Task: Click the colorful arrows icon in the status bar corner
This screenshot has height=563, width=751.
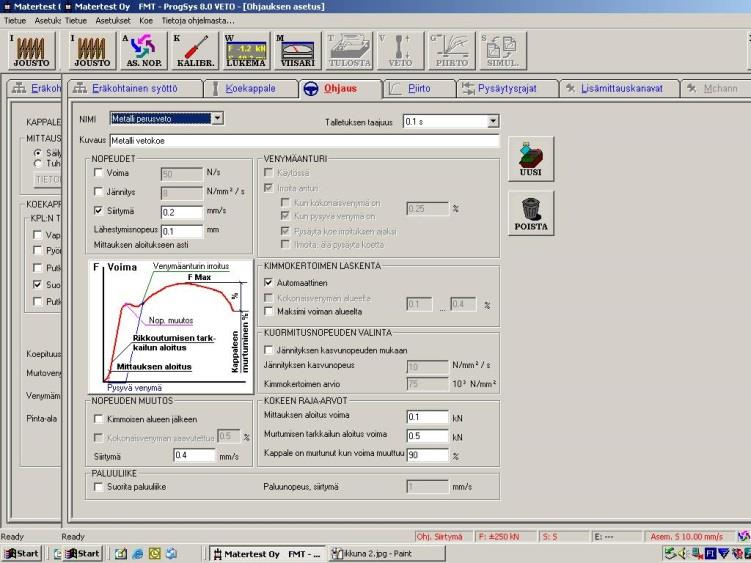Action: (744, 536)
